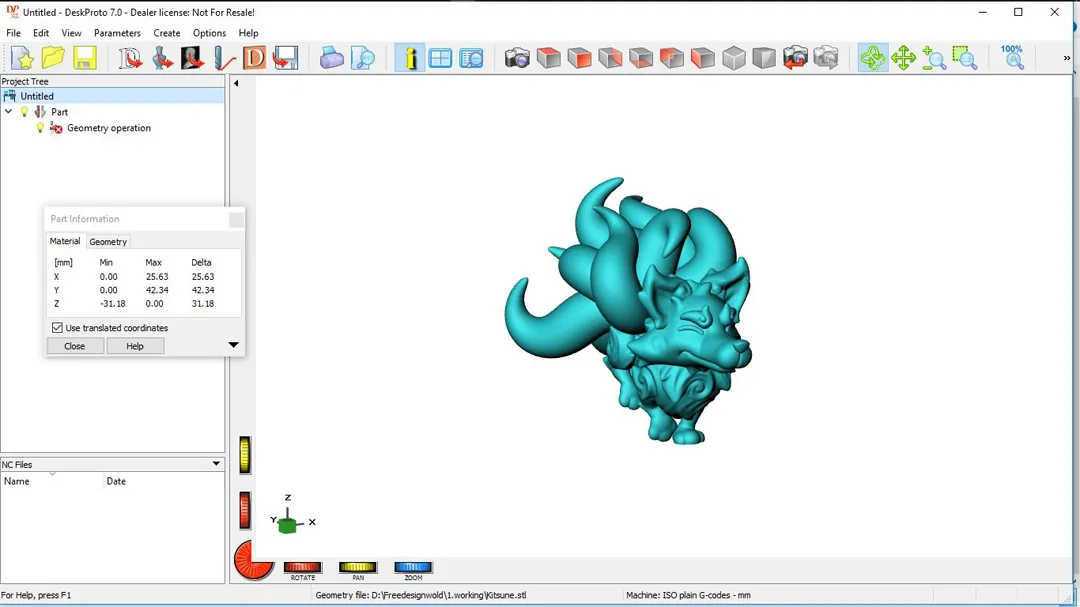Select the Material tab
Screen dimensions: 1080x607
point(65,241)
